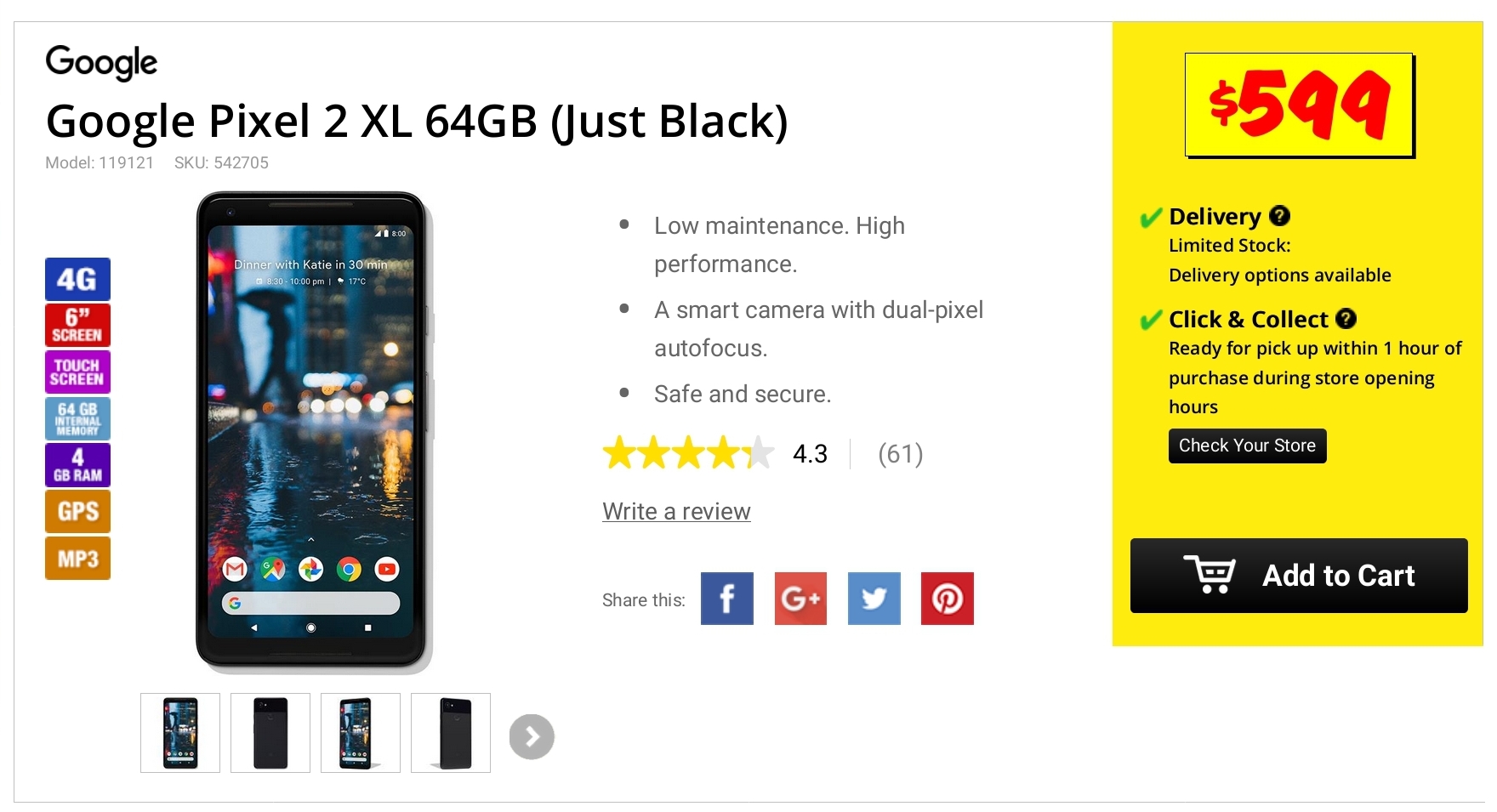Screen dimensions: 1497x812
Task: Click the star rating bar
Action: (688, 453)
